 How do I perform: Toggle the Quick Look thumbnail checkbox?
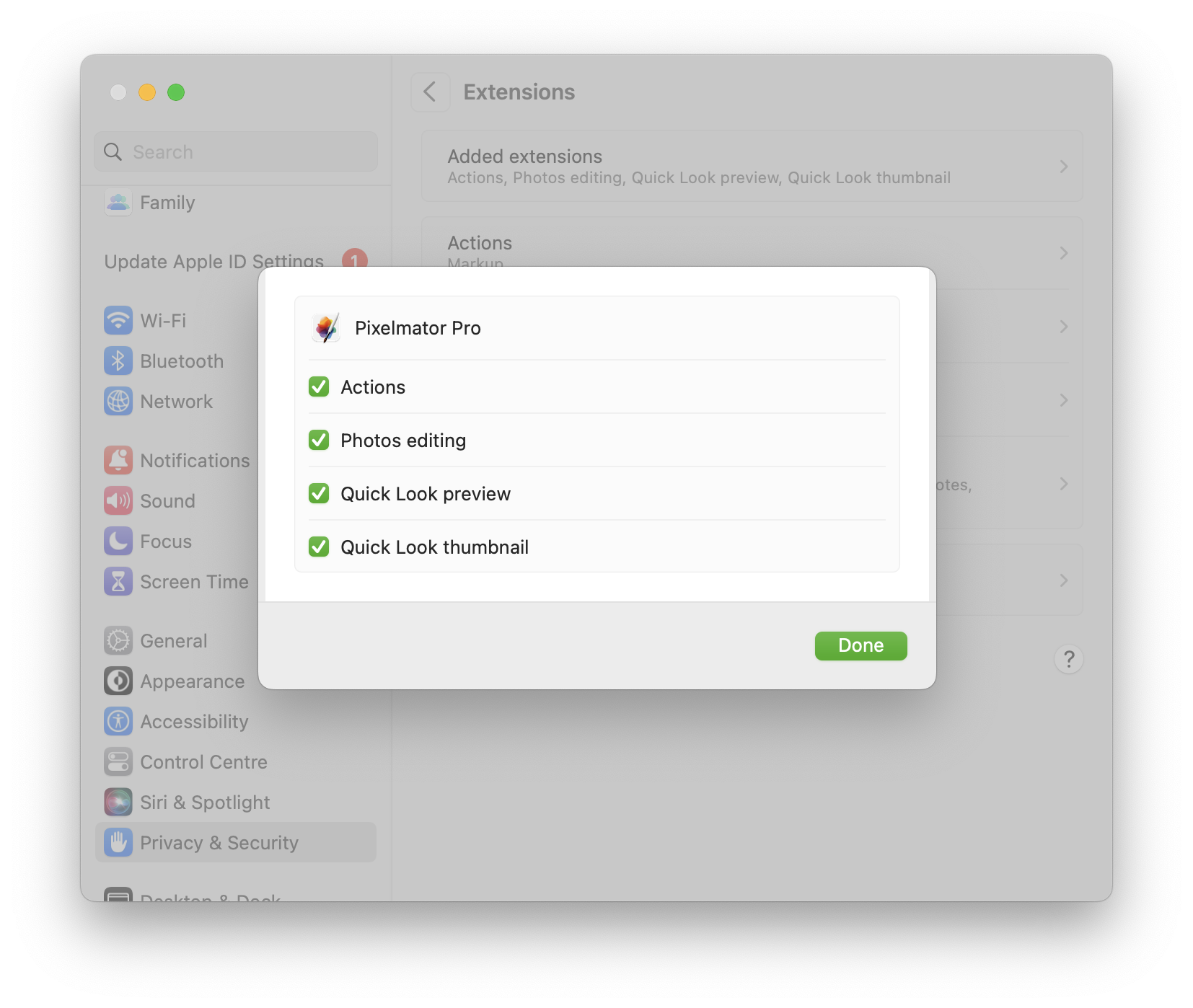(x=319, y=547)
